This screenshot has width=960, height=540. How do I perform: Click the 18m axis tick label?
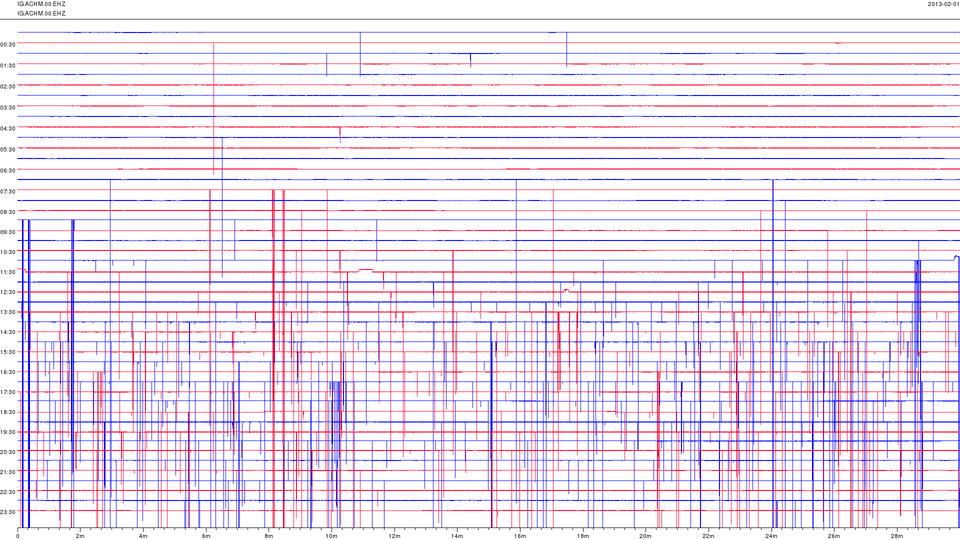tap(582, 536)
